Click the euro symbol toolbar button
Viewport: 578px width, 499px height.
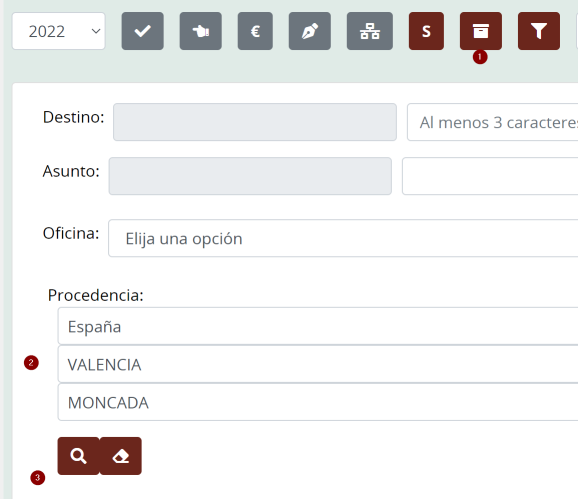[x=255, y=31]
